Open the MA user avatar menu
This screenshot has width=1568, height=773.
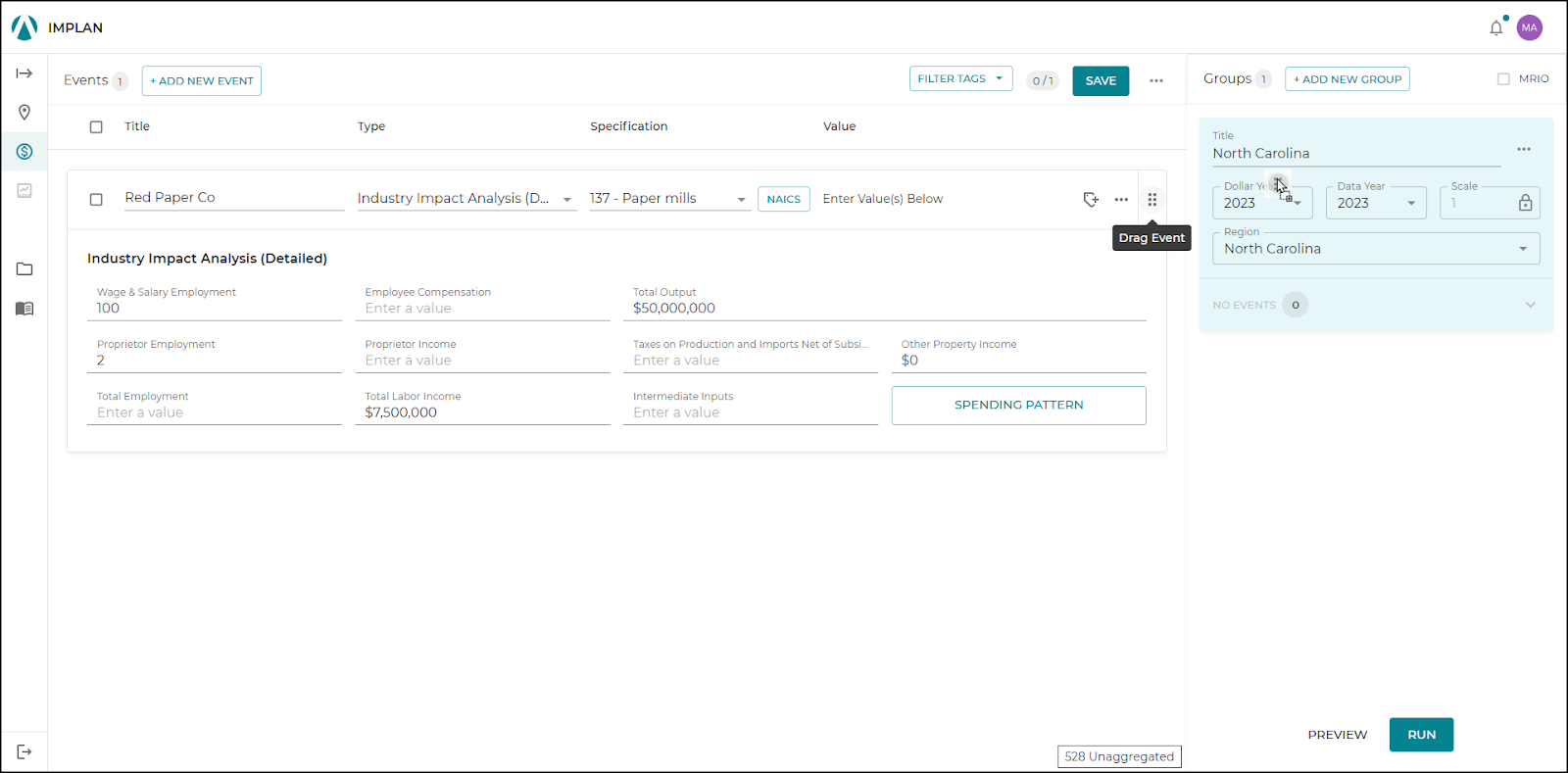click(x=1530, y=27)
